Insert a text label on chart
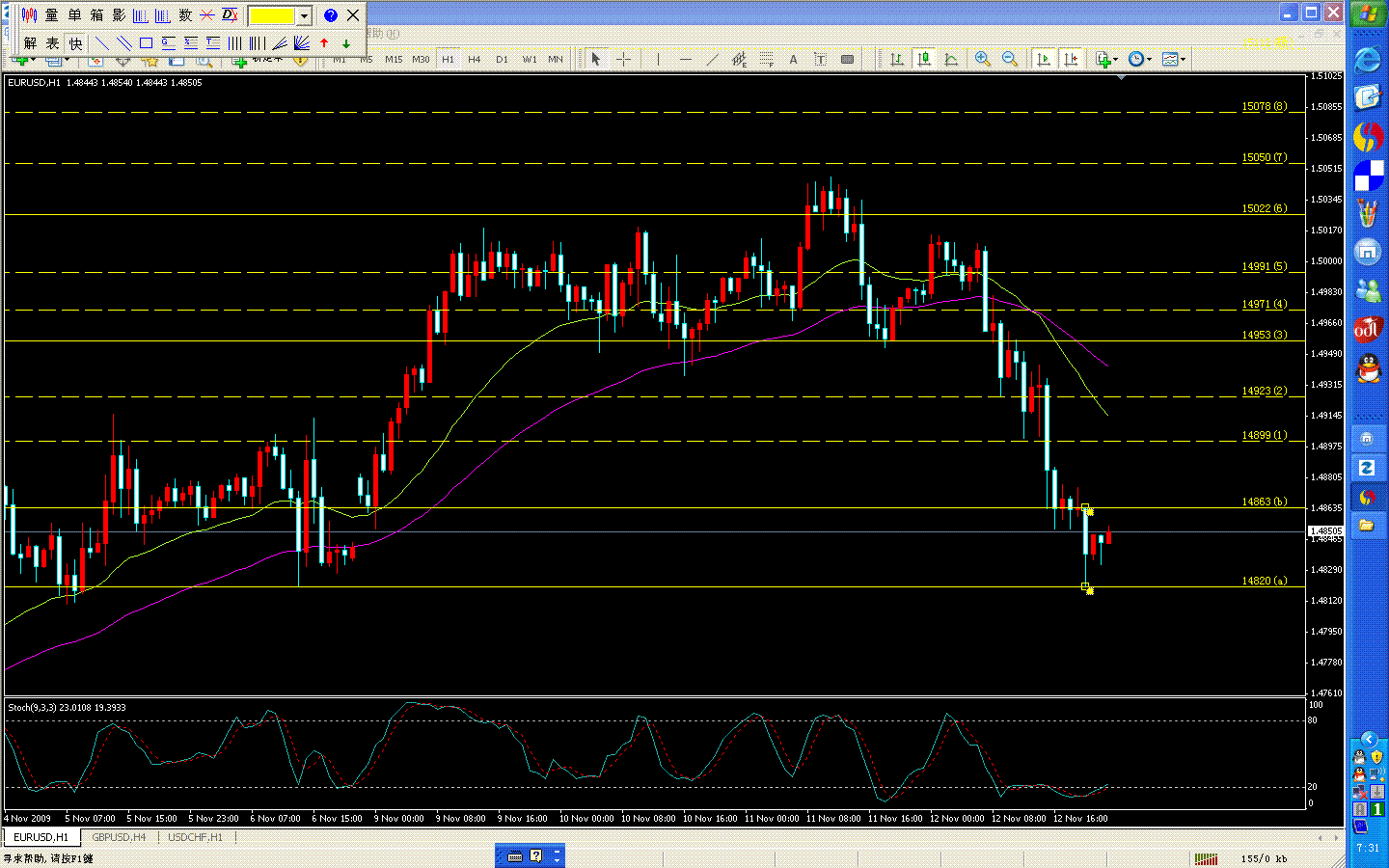The image size is (1389, 868). [x=820, y=59]
